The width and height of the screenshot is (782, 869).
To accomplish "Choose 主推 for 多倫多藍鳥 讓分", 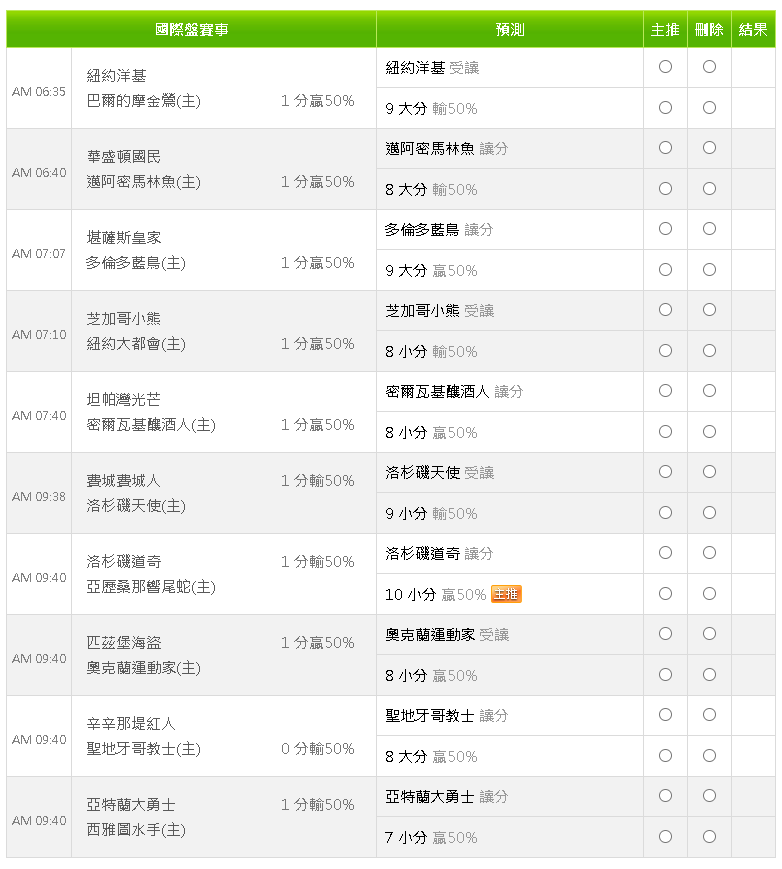I will coord(665,229).
